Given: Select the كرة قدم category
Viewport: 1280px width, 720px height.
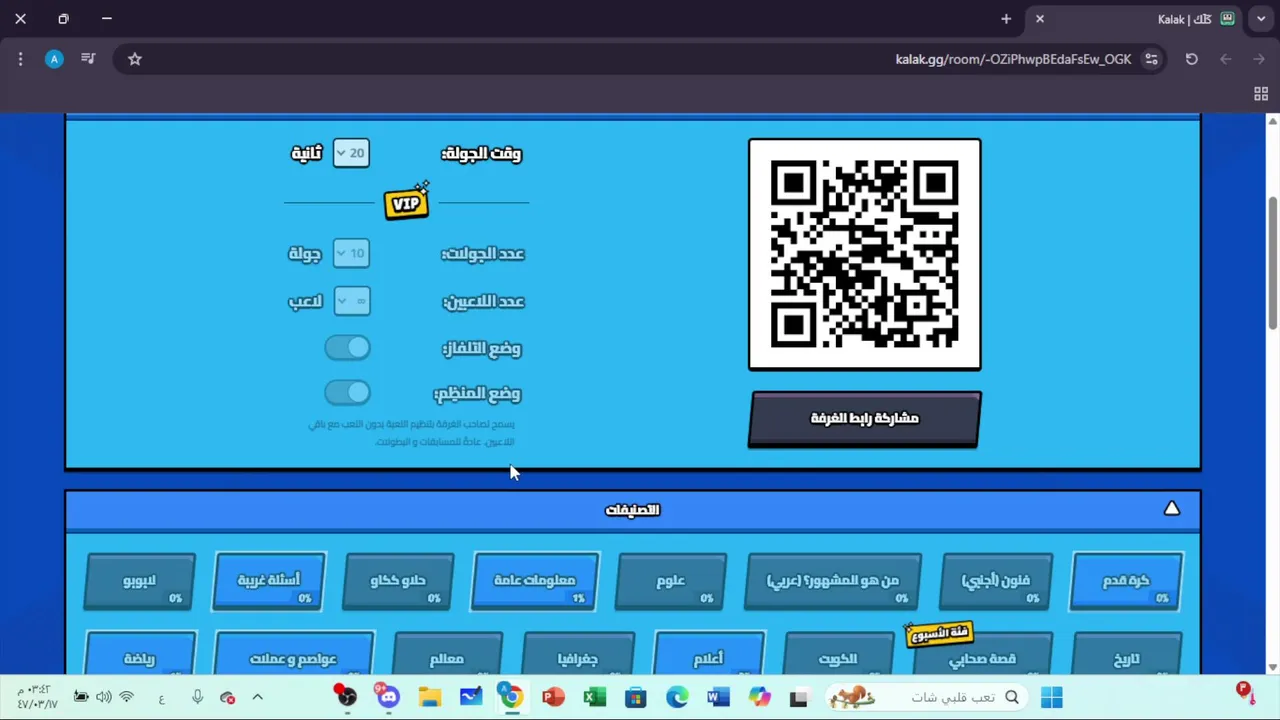Looking at the screenshot, I should 1127,581.
